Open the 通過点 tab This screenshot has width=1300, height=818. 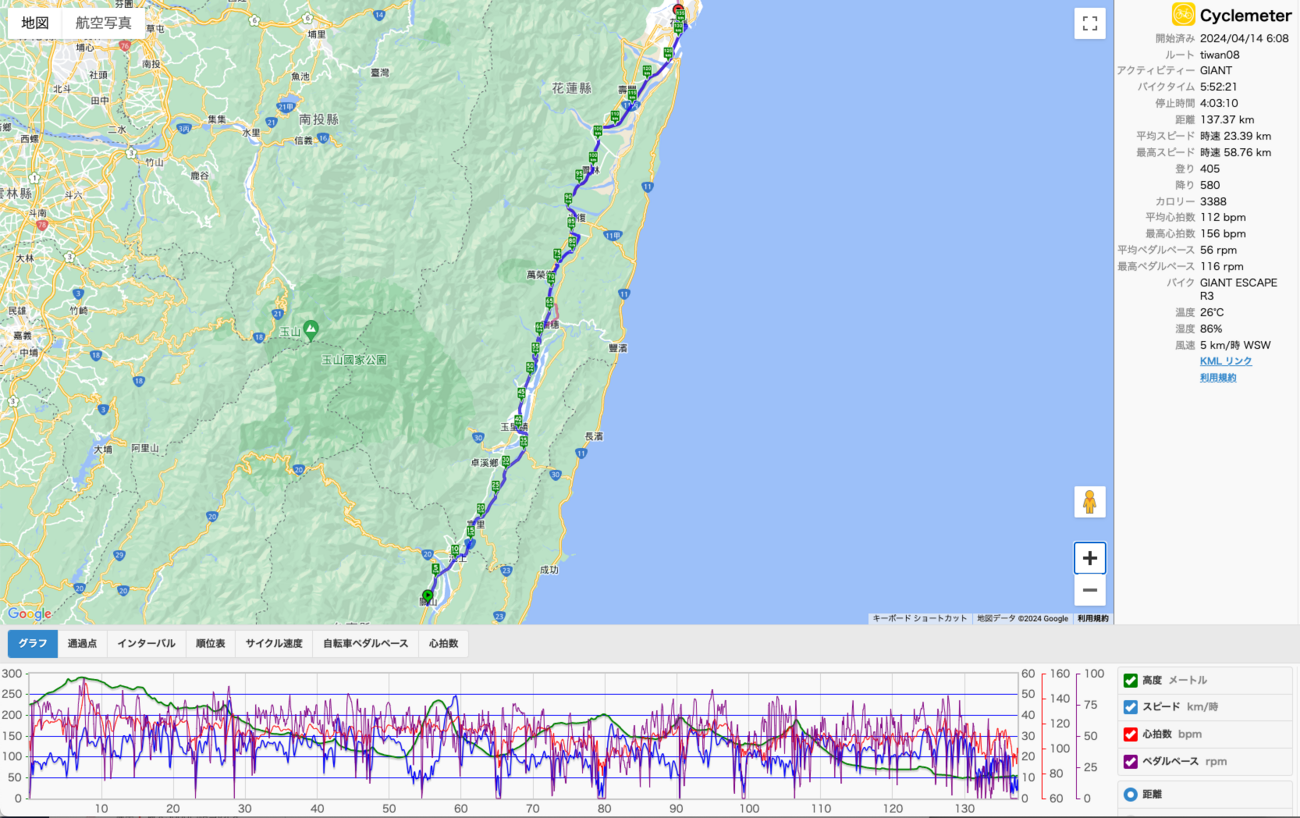click(x=82, y=643)
